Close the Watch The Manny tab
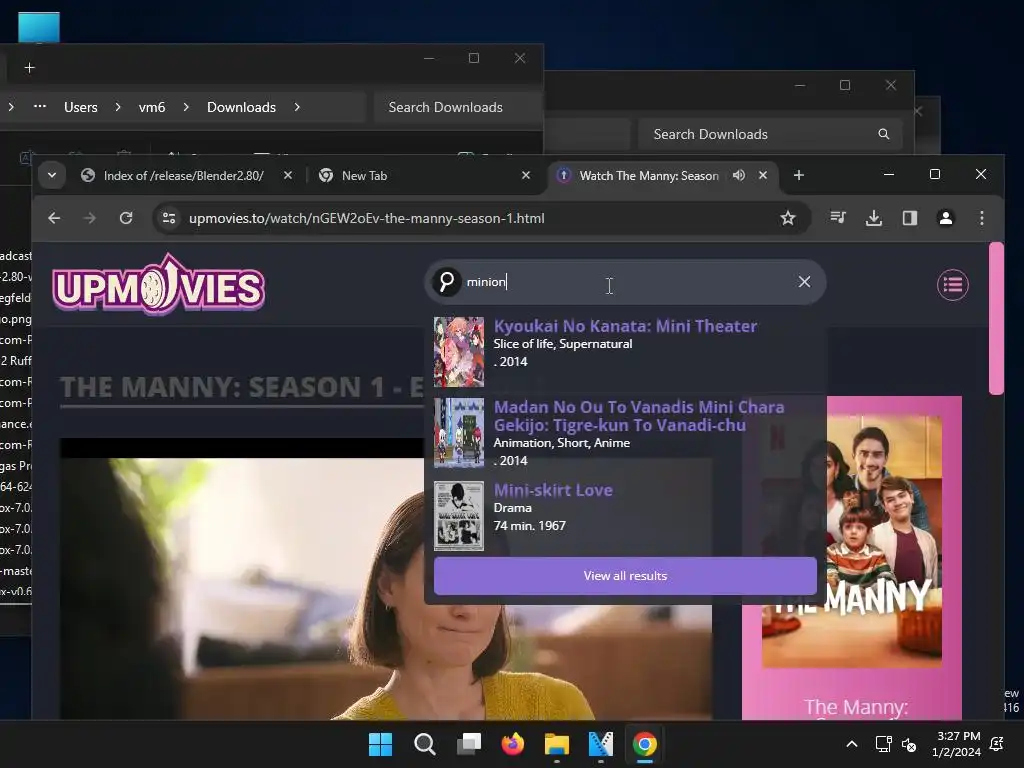This screenshot has width=1024, height=768. (763, 176)
